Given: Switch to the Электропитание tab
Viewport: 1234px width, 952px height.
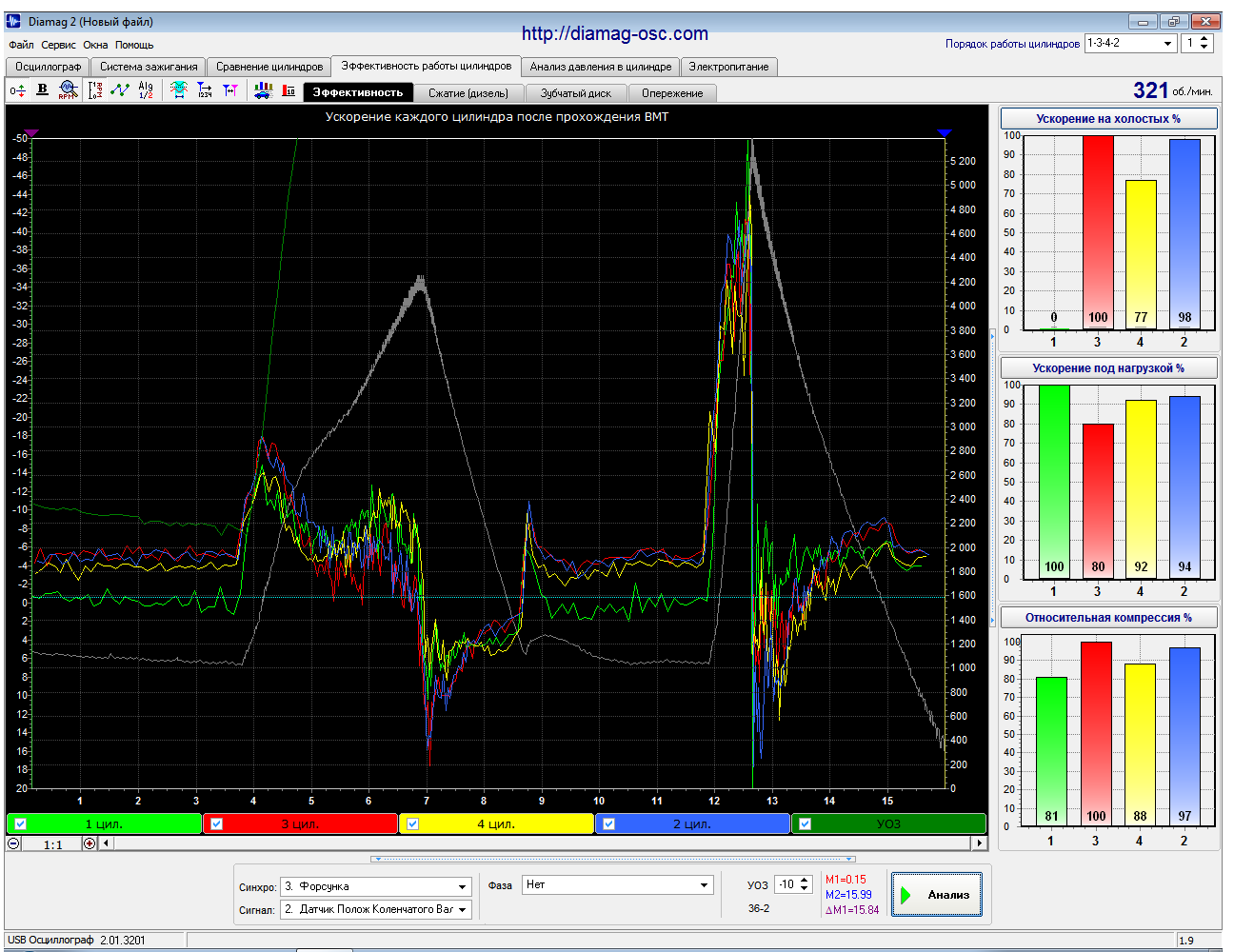Looking at the screenshot, I should [728, 67].
